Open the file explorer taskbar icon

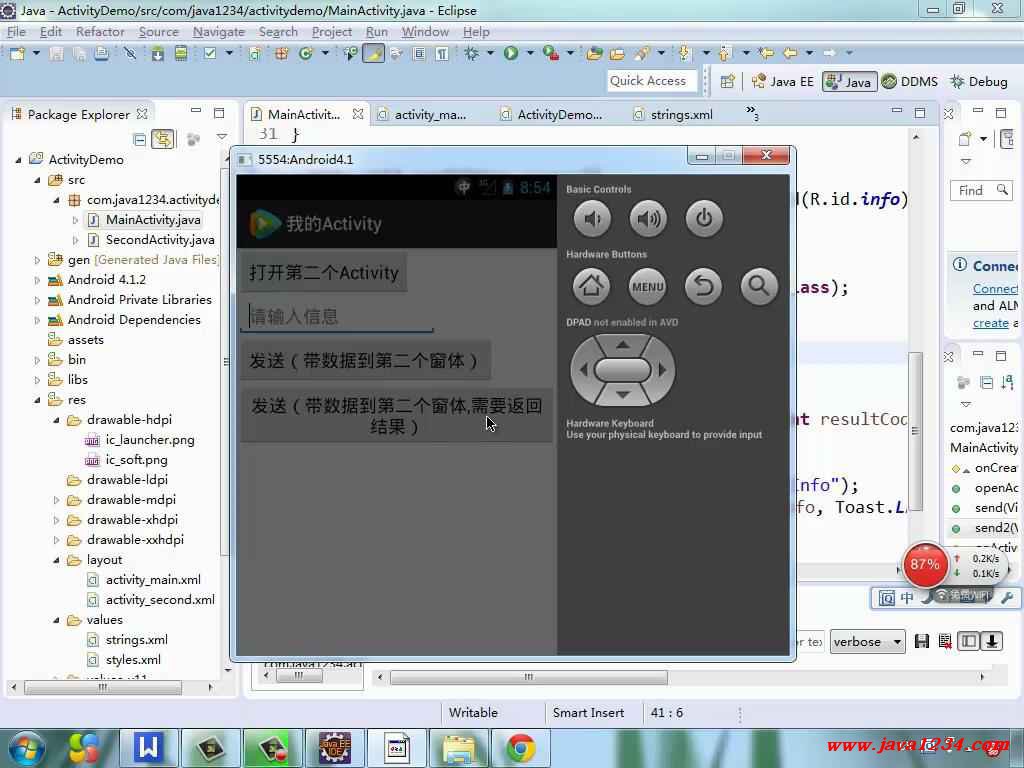459,747
